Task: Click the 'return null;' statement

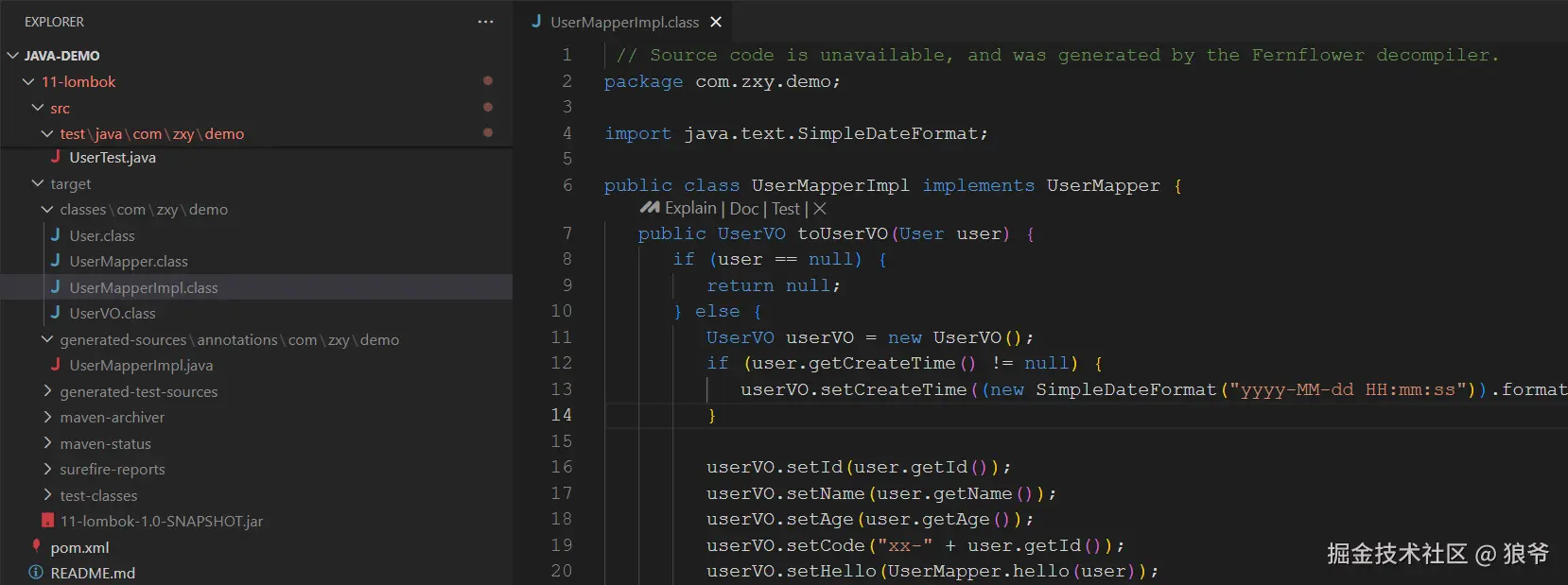Action: [774, 285]
